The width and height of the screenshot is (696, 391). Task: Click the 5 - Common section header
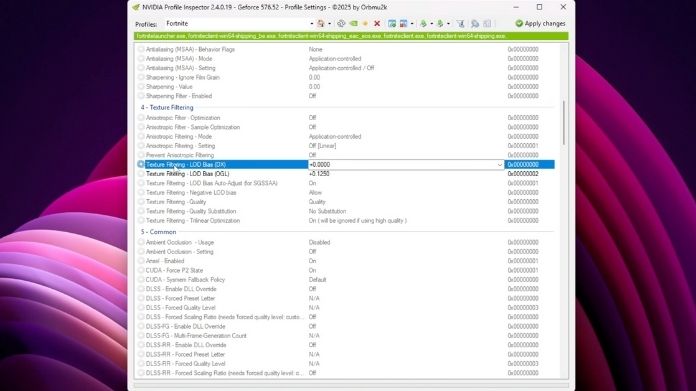[158, 232]
